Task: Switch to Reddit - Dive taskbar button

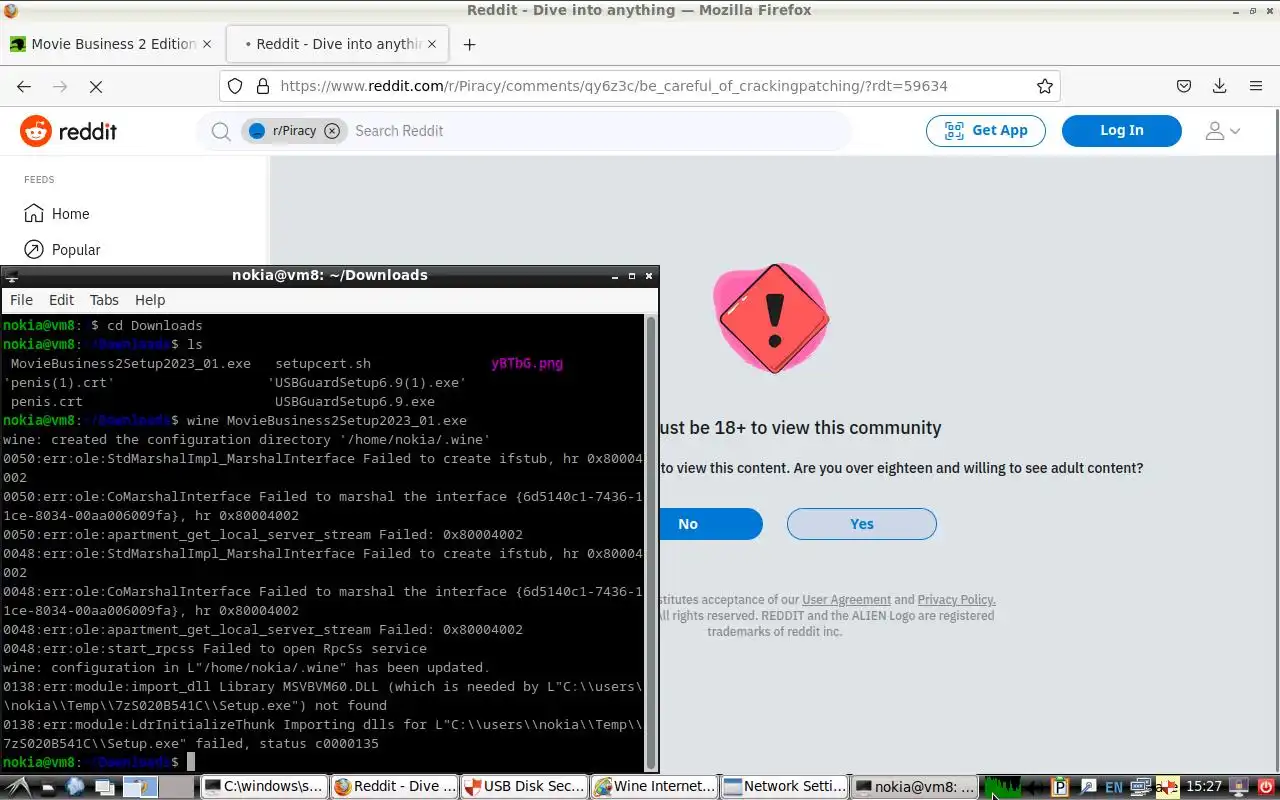Action: (394, 787)
